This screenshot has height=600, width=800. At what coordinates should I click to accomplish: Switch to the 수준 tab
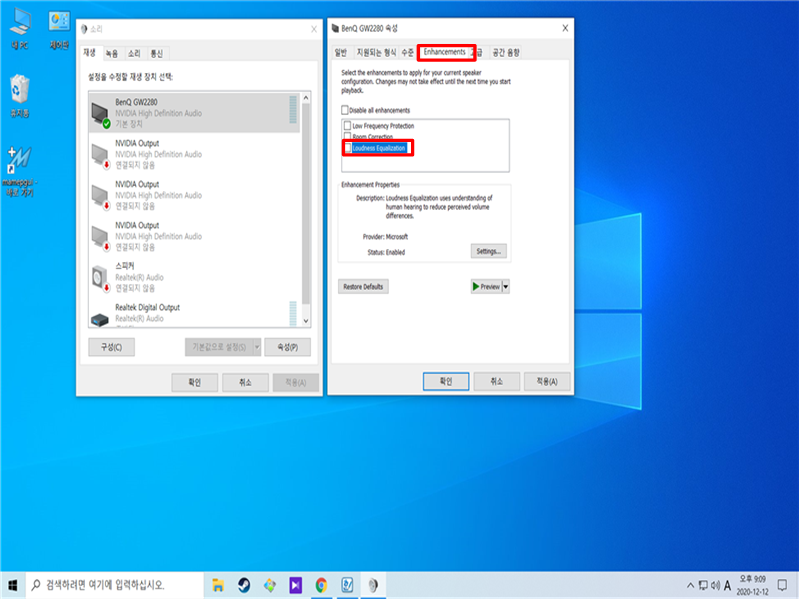click(x=408, y=53)
